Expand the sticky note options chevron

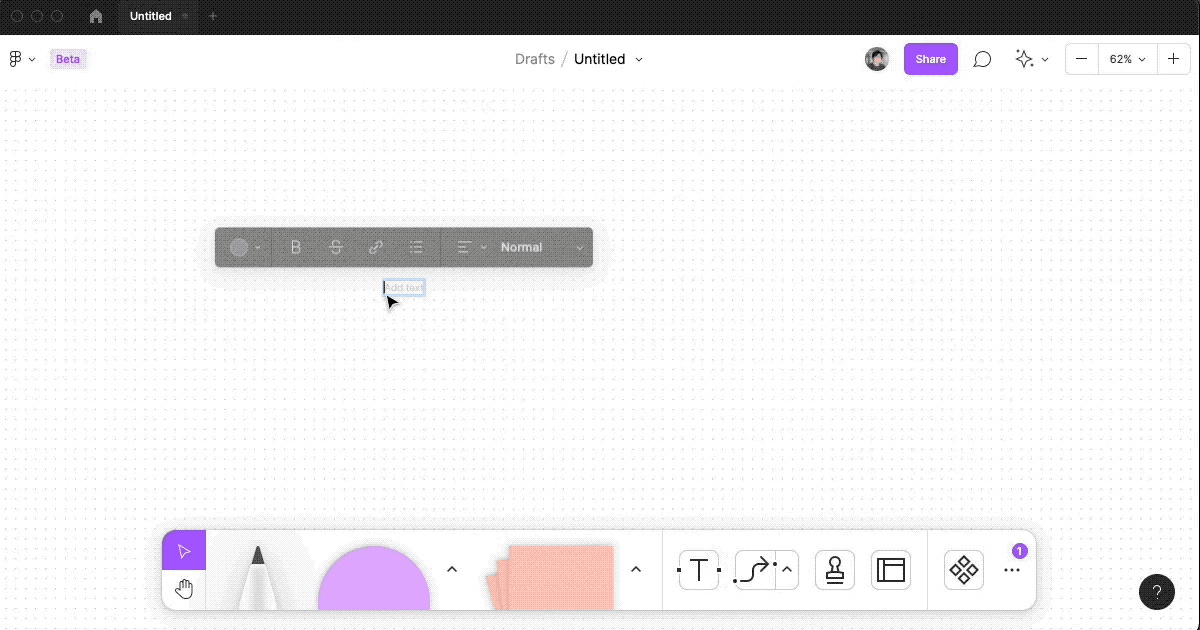click(x=635, y=569)
